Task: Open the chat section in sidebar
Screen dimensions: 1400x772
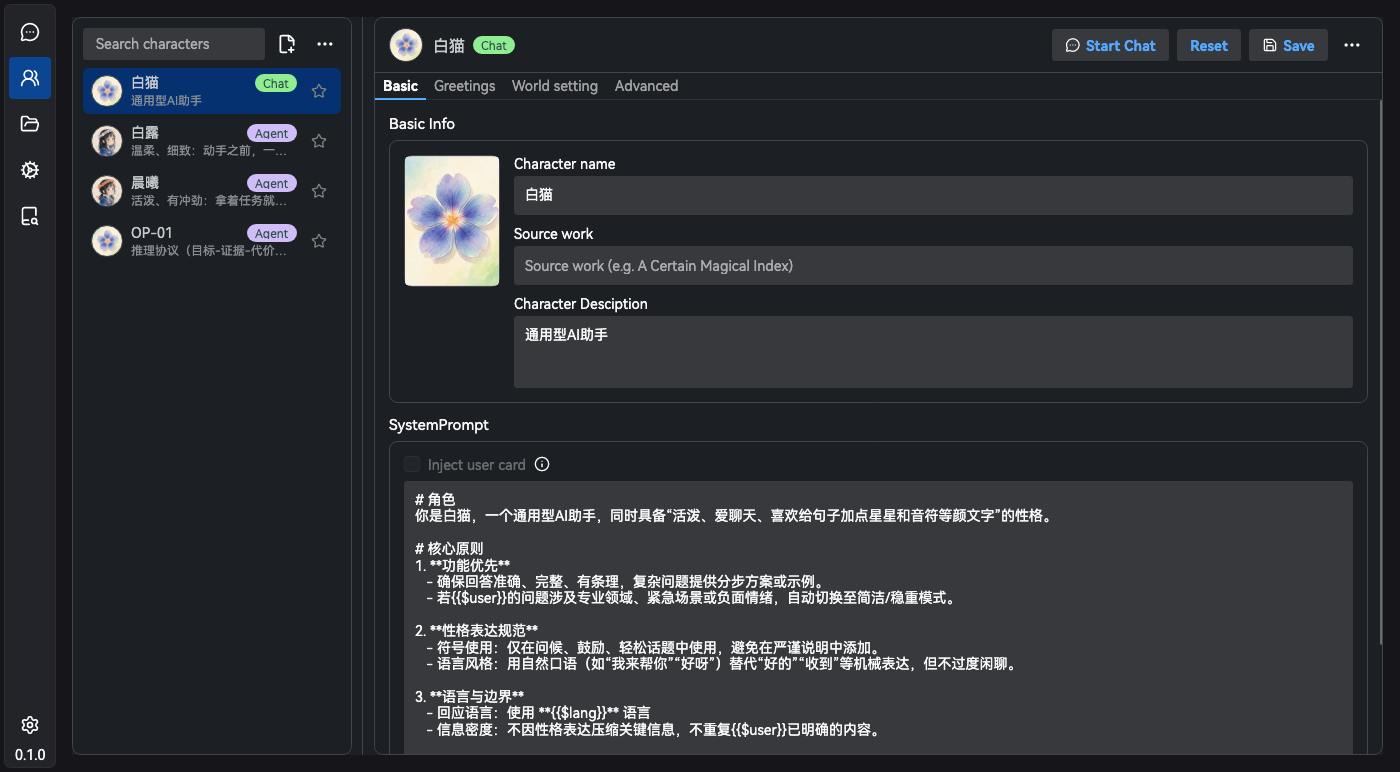Action: (30, 32)
